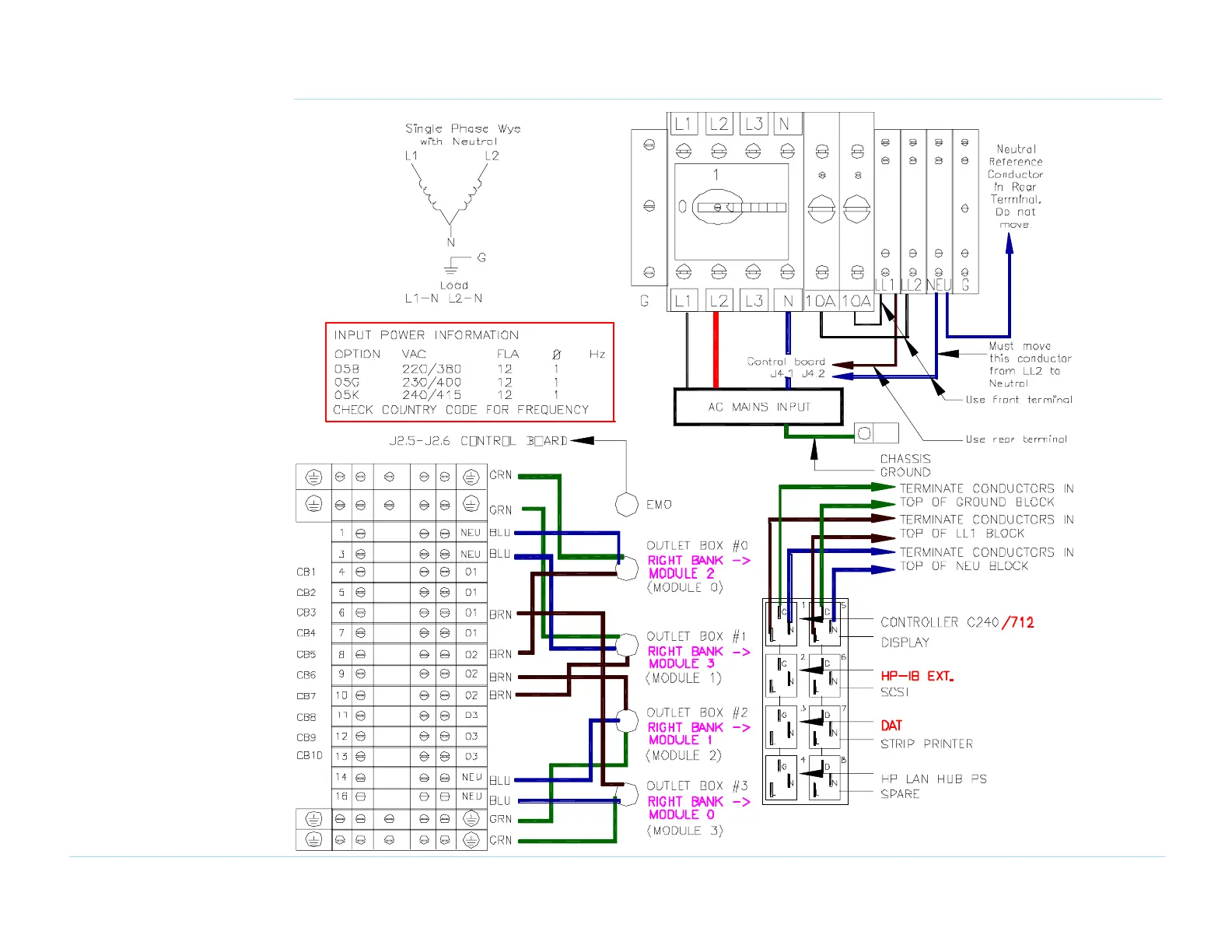This screenshot has height=952, width=1232.
Task: Click the AC MAINS INPUT box
Action: click(x=758, y=407)
